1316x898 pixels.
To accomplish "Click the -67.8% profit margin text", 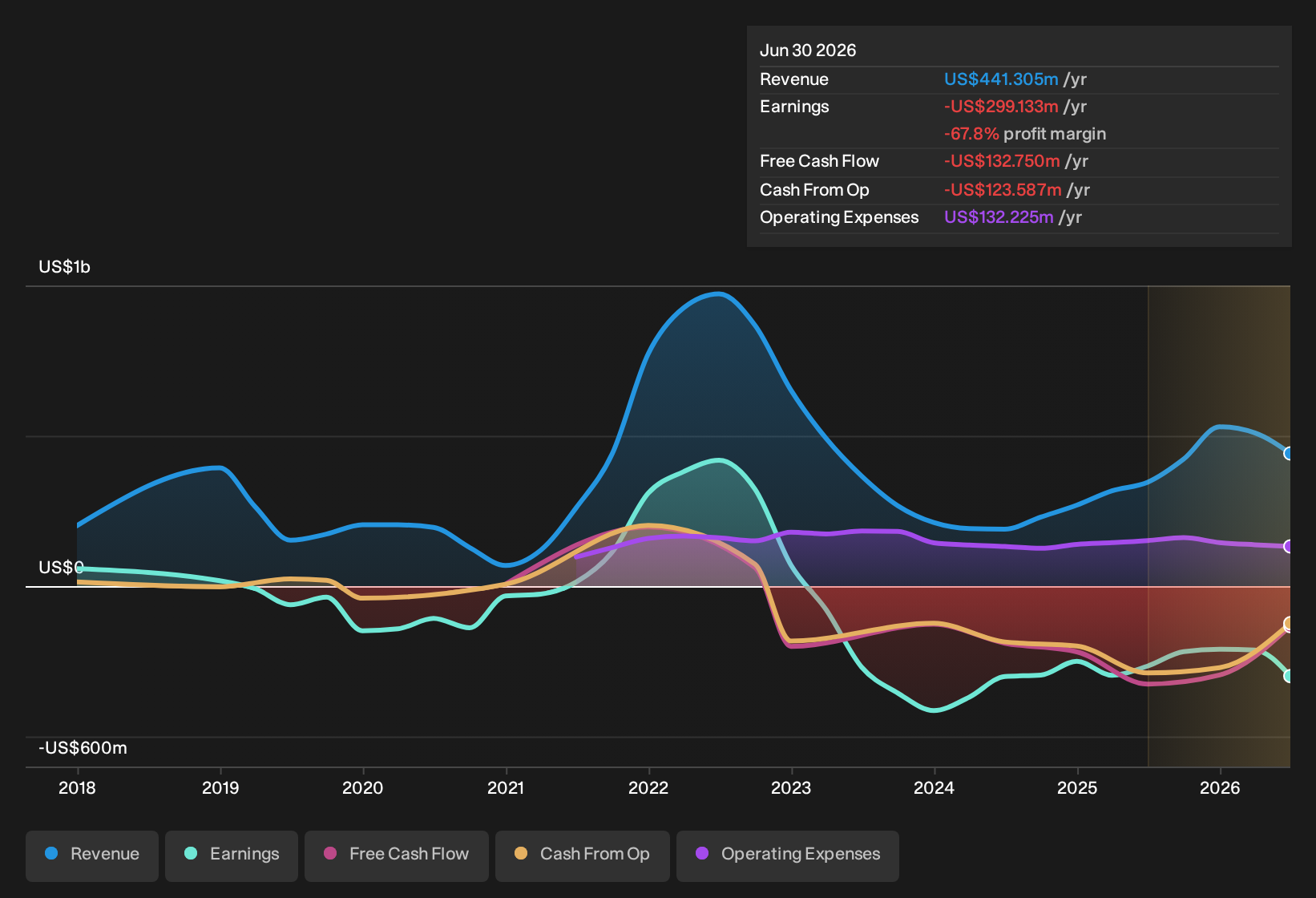I will (x=1025, y=134).
